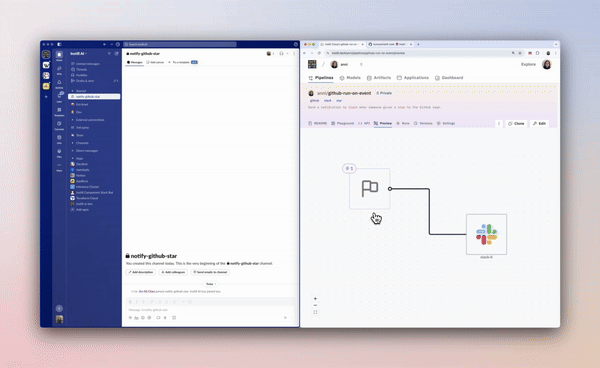Click the message input field

click(x=210, y=309)
